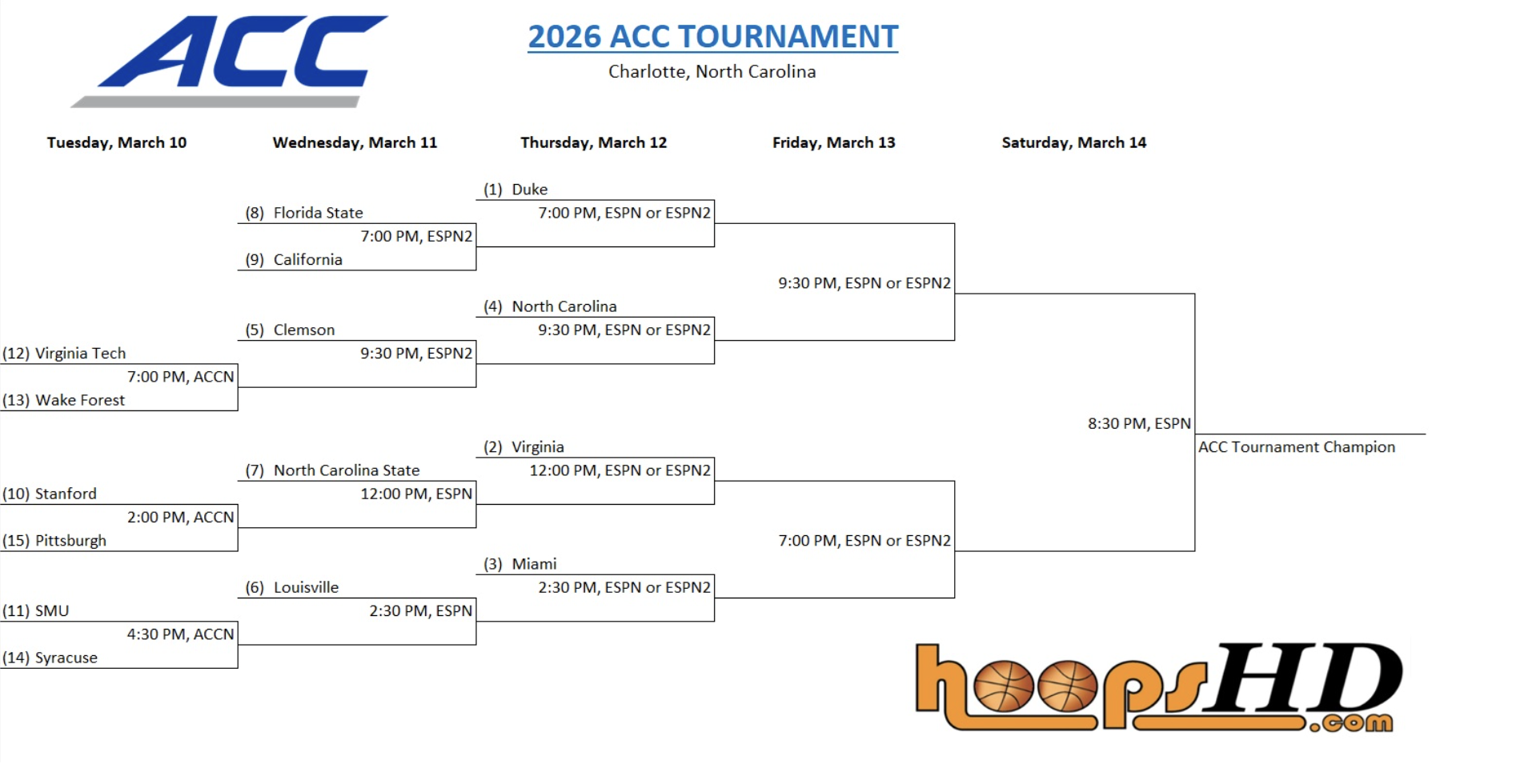Click the (2) Virginia bracket entry

tap(523, 447)
